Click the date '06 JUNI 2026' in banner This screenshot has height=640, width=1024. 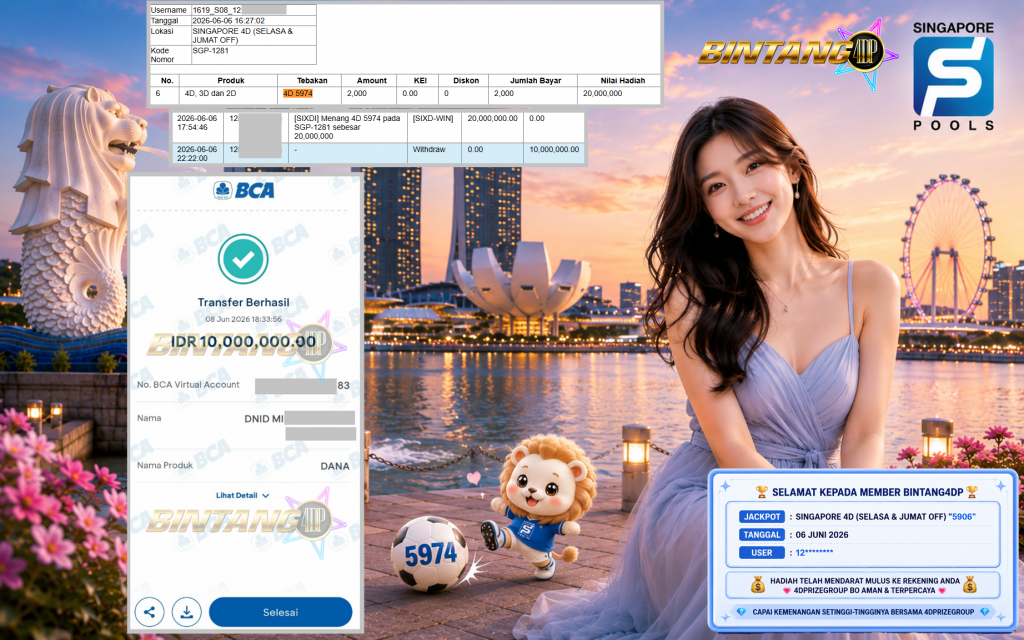pyautogui.click(x=822, y=535)
